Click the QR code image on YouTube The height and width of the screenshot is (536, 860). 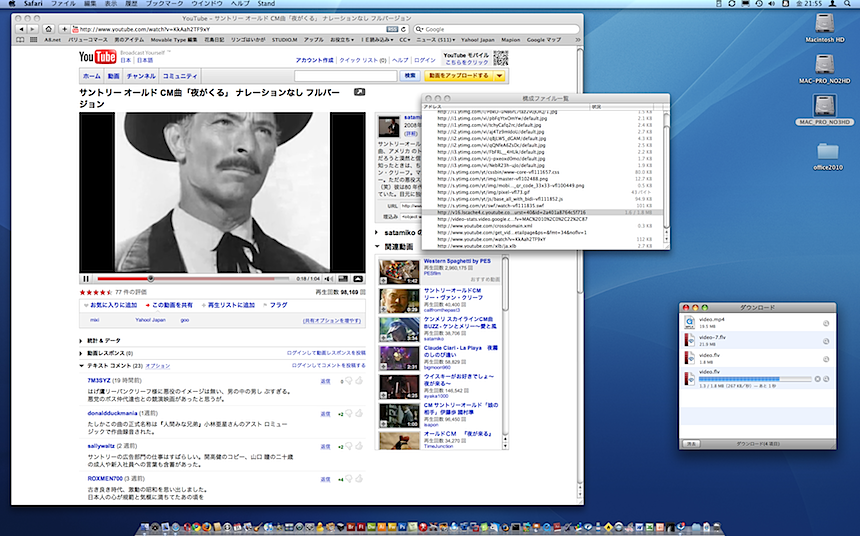[x=500, y=58]
